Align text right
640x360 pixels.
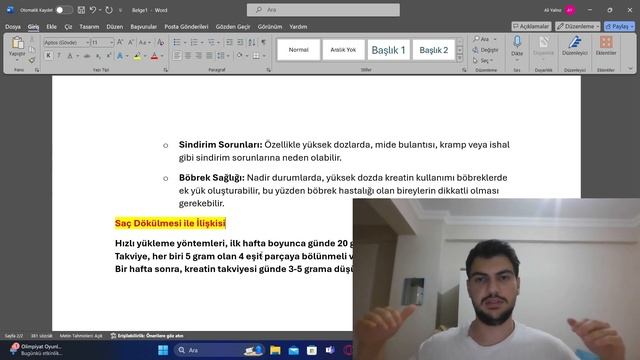tap(198, 56)
